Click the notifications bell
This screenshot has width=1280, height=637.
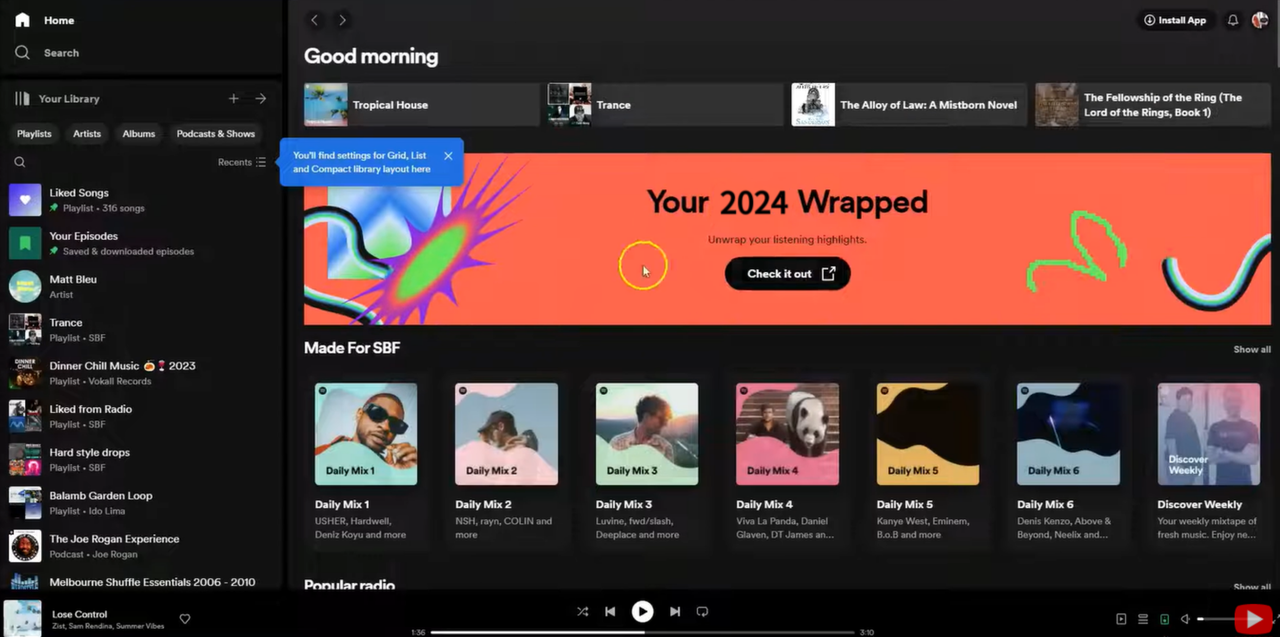click(1232, 20)
